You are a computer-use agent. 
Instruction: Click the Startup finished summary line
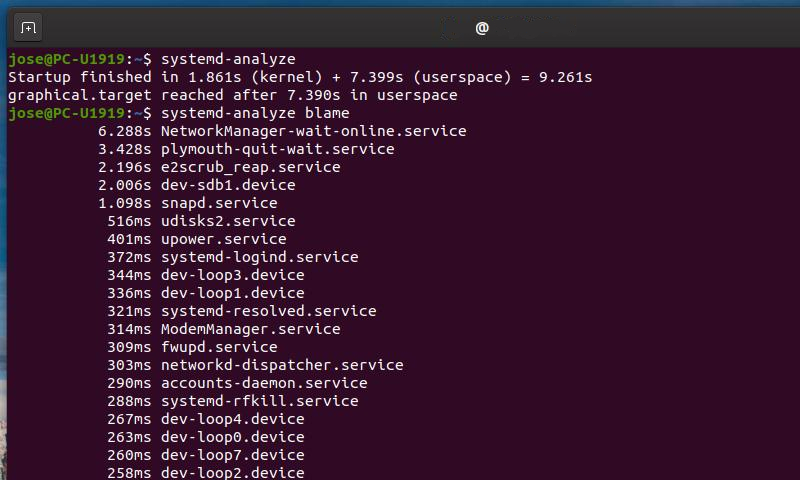[x=300, y=77]
